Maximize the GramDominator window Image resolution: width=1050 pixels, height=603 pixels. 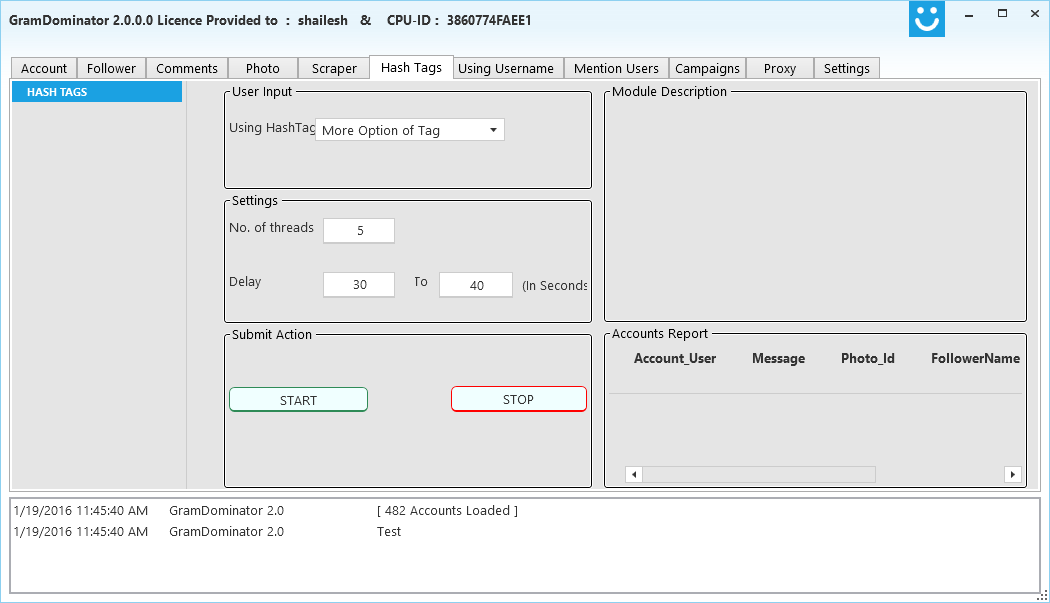pyautogui.click(x=1002, y=14)
